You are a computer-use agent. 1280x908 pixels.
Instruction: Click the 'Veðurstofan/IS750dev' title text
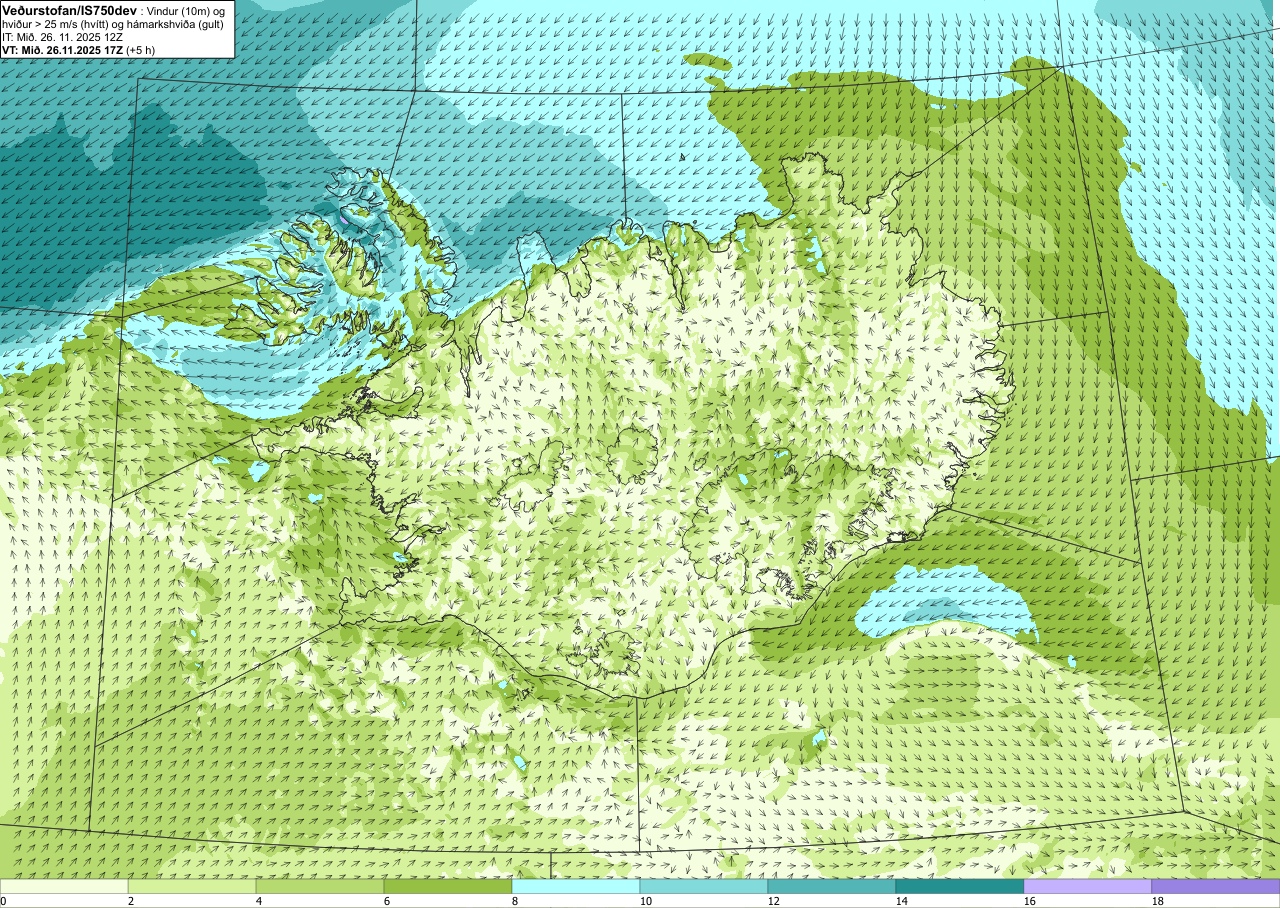point(70,9)
